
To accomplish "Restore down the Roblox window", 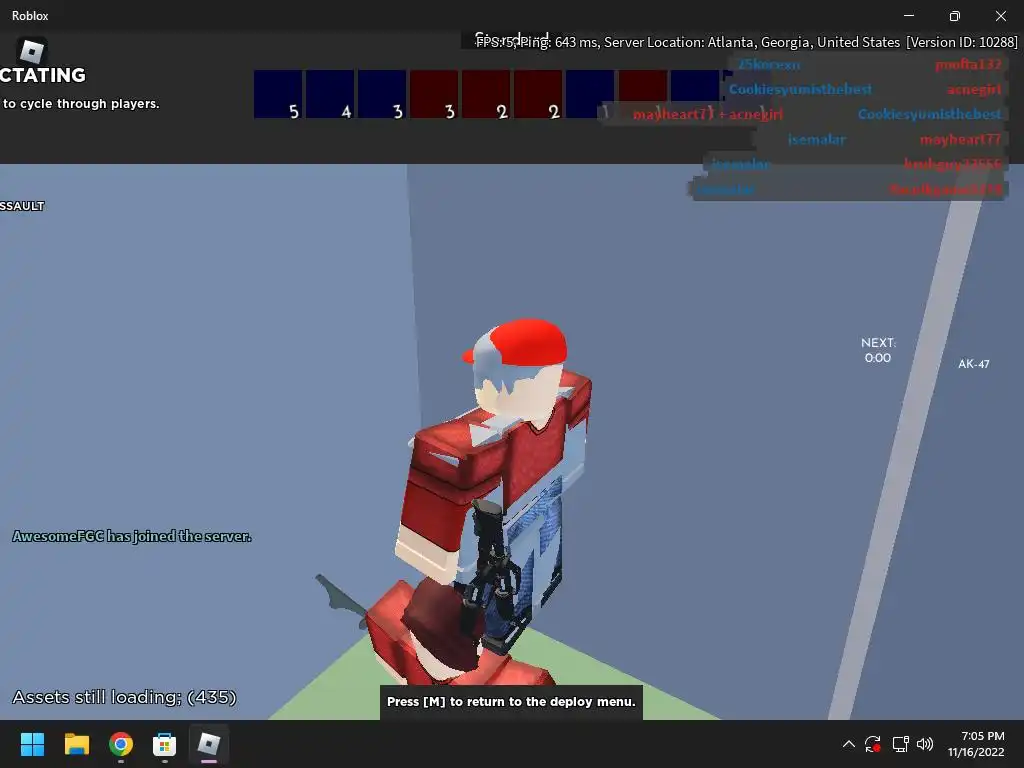I will click(955, 16).
